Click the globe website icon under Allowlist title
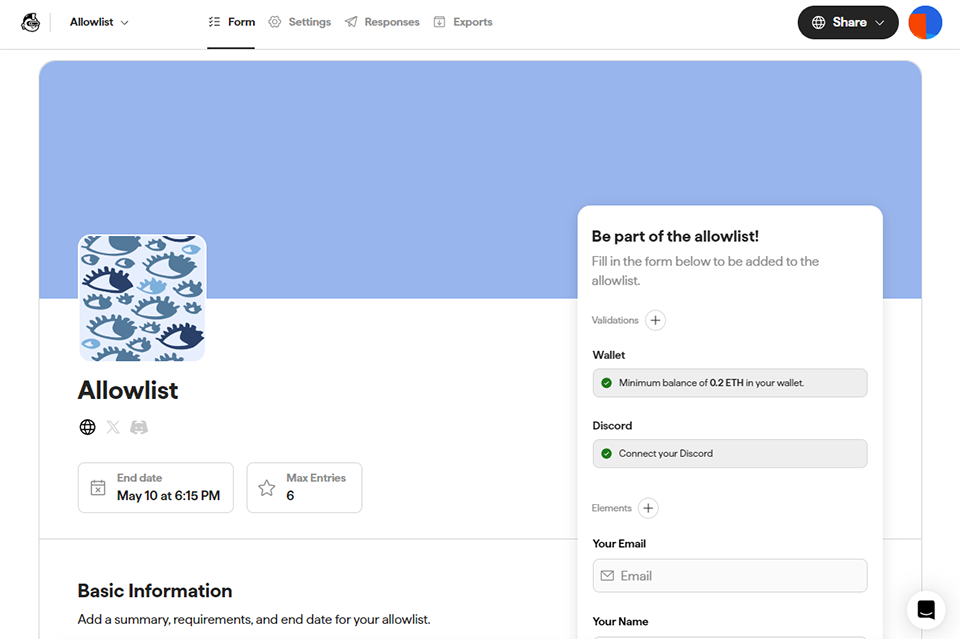960x639 pixels. point(88,427)
